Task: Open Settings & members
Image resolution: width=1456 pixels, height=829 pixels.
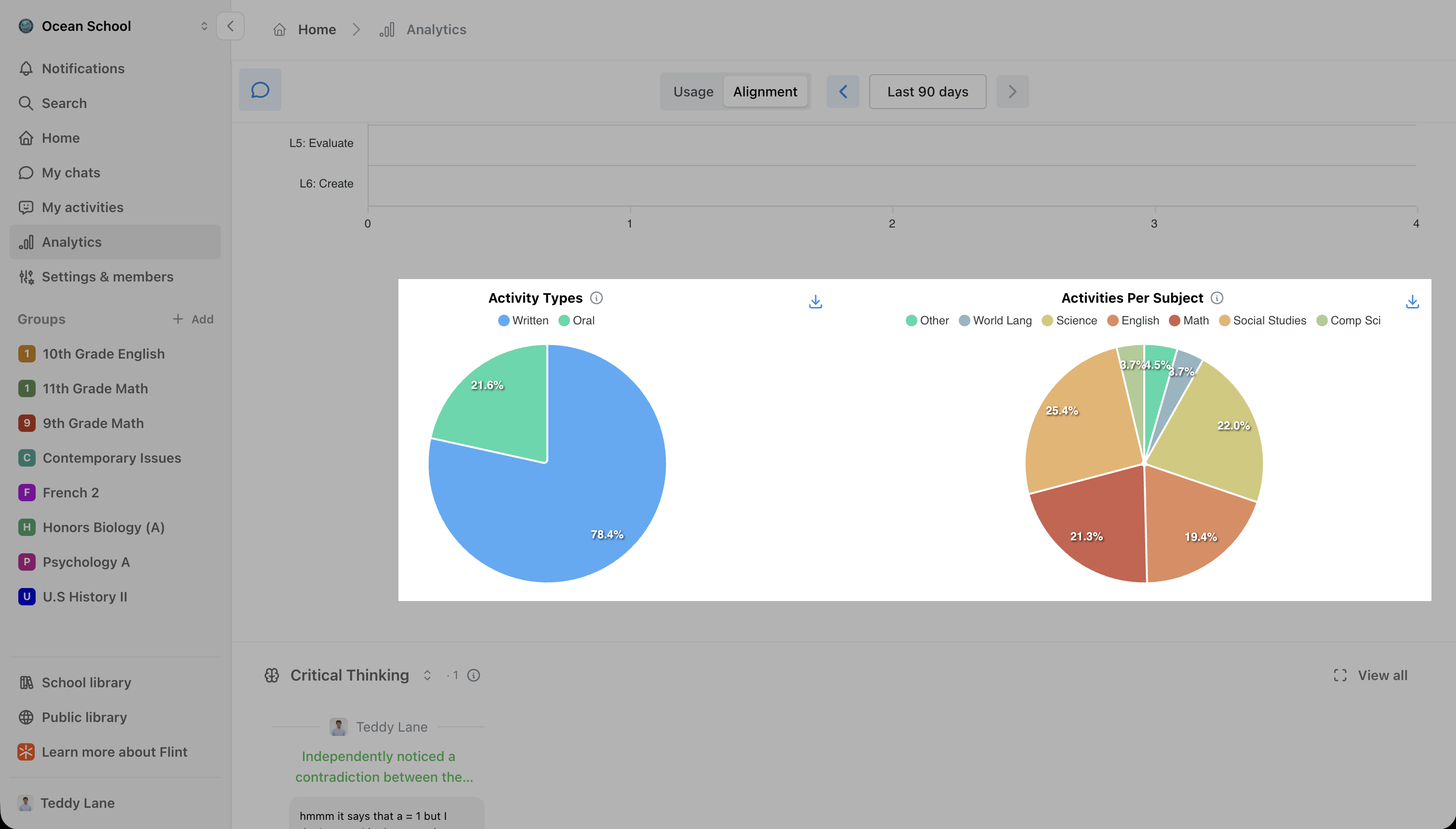Action: [x=115, y=277]
